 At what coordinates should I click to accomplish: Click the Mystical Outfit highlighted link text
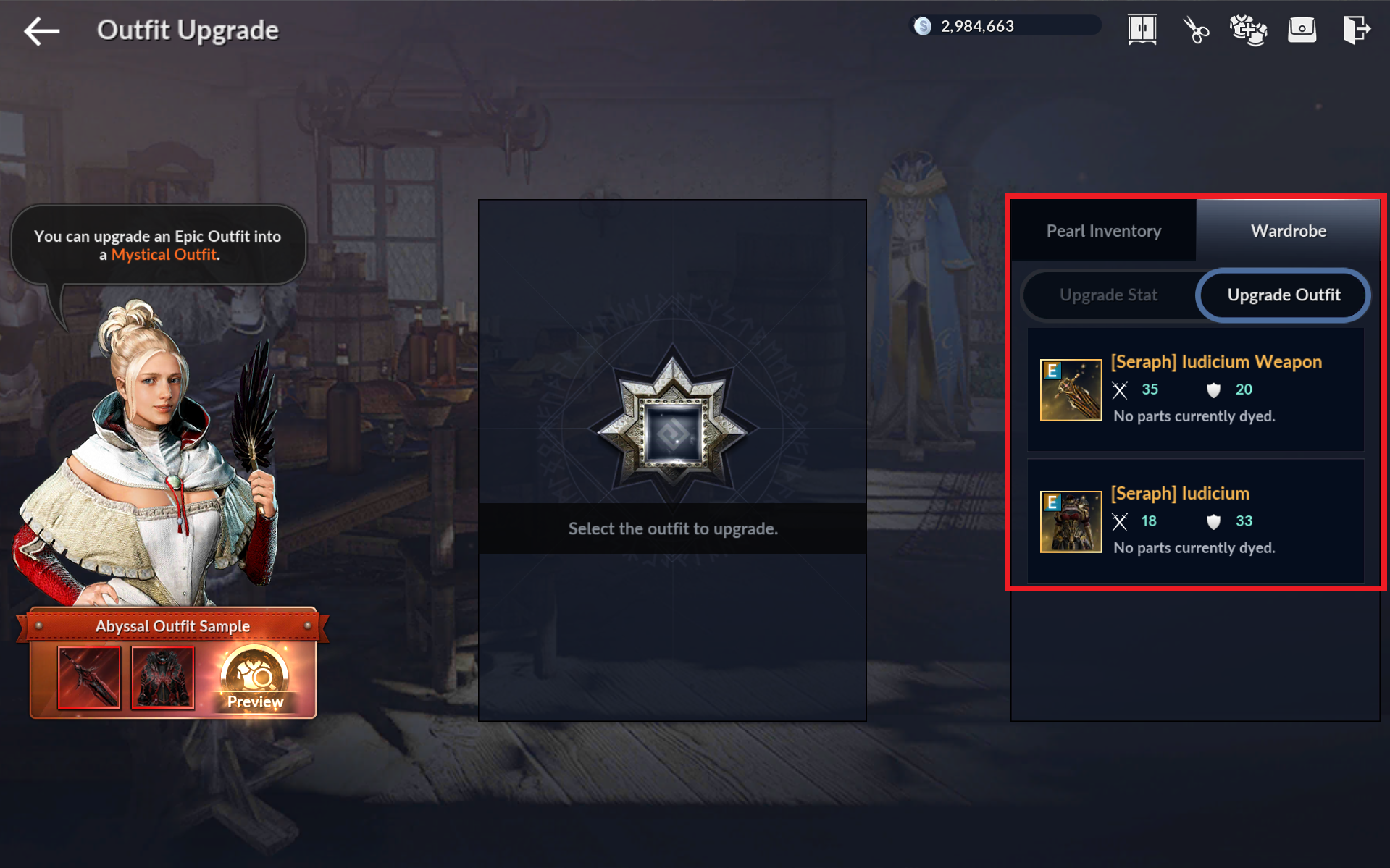[x=164, y=255]
